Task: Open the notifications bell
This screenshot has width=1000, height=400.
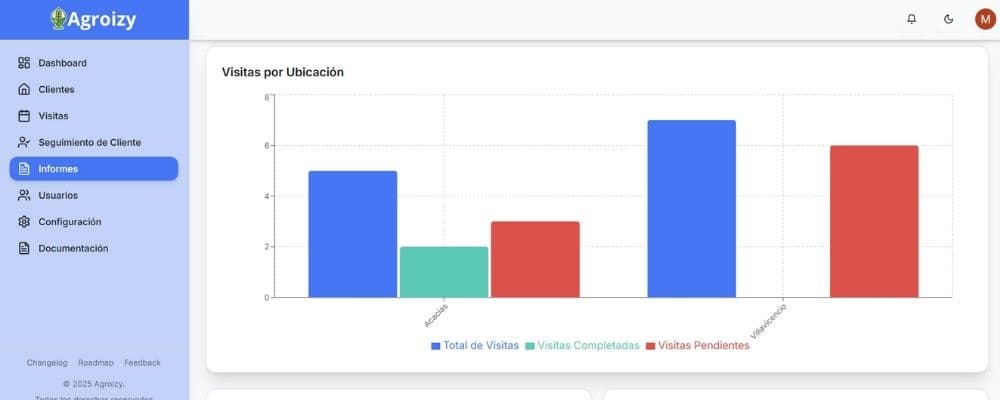Action: coord(911,19)
